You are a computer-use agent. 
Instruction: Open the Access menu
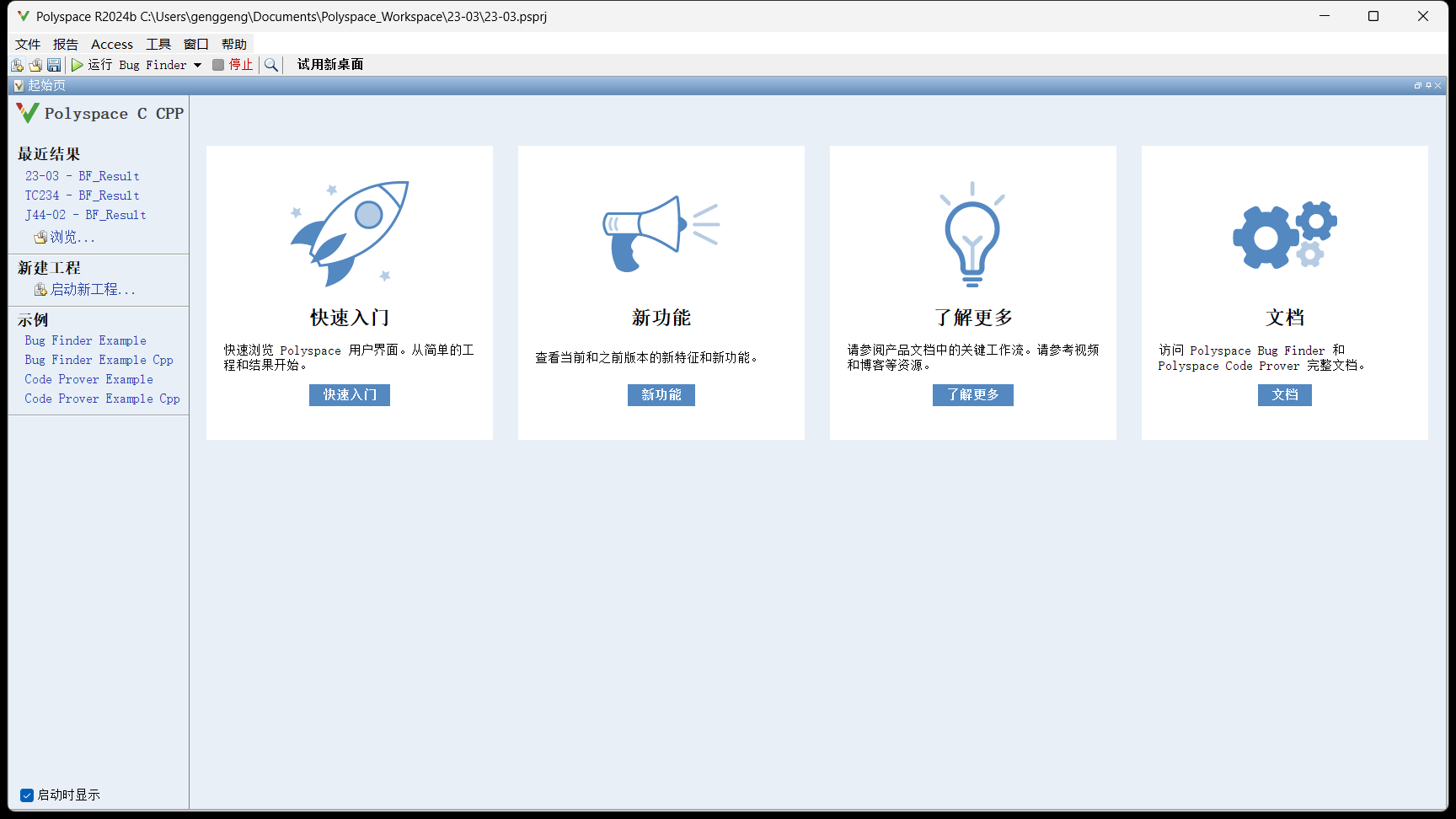[112, 45]
